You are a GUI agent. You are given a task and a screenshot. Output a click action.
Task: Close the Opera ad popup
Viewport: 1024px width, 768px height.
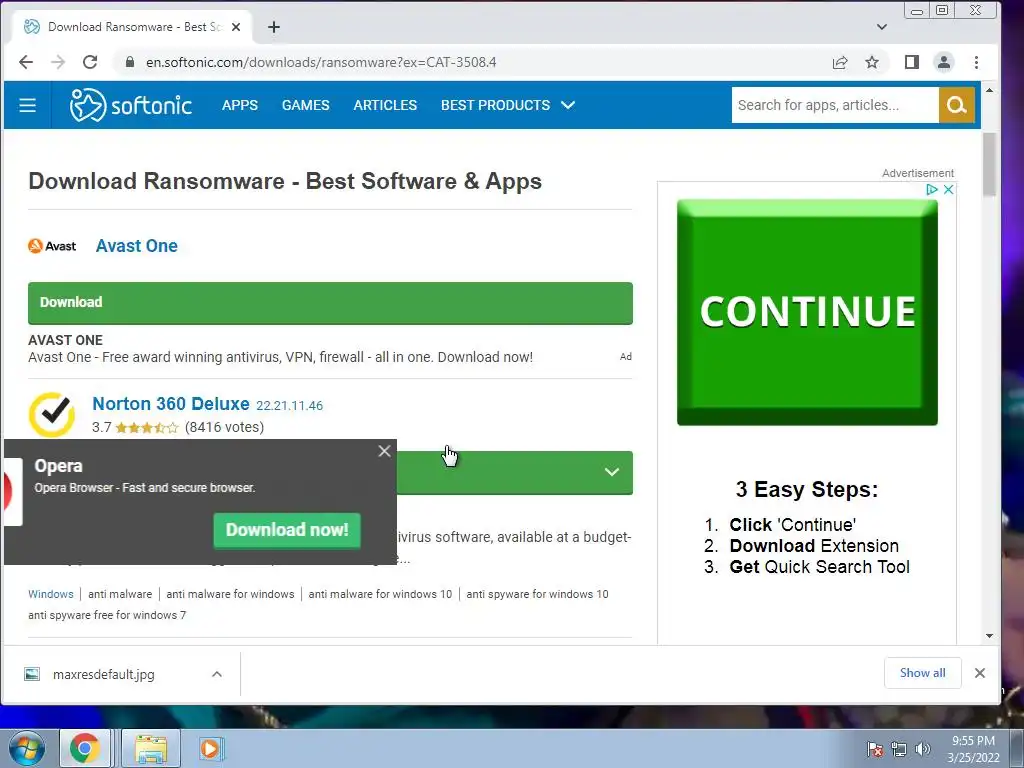point(385,451)
